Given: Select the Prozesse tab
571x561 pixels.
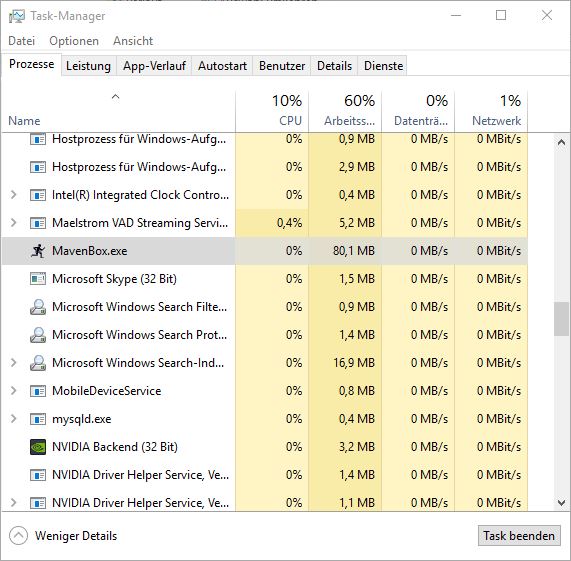Looking at the screenshot, I should pyautogui.click(x=31, y=64).
